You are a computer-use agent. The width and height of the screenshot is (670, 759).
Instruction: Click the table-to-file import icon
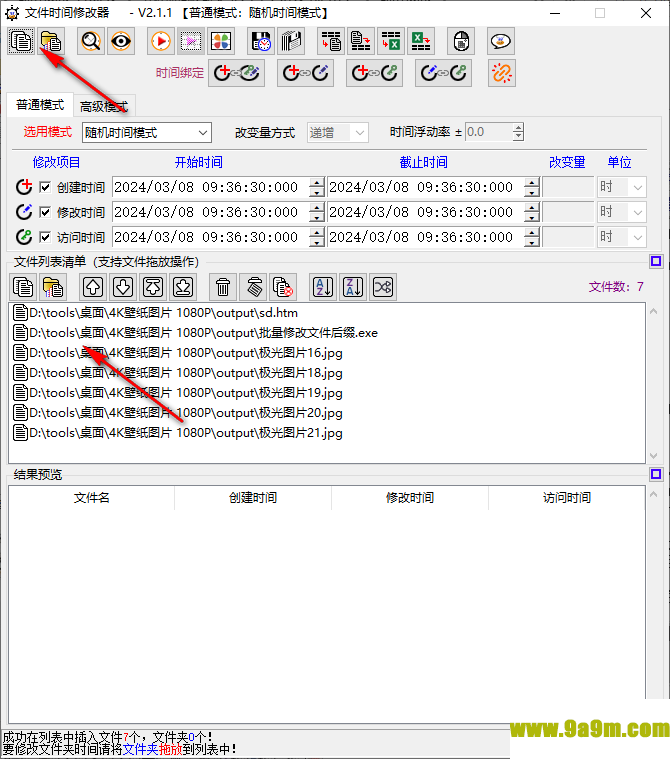click(331, 41)
